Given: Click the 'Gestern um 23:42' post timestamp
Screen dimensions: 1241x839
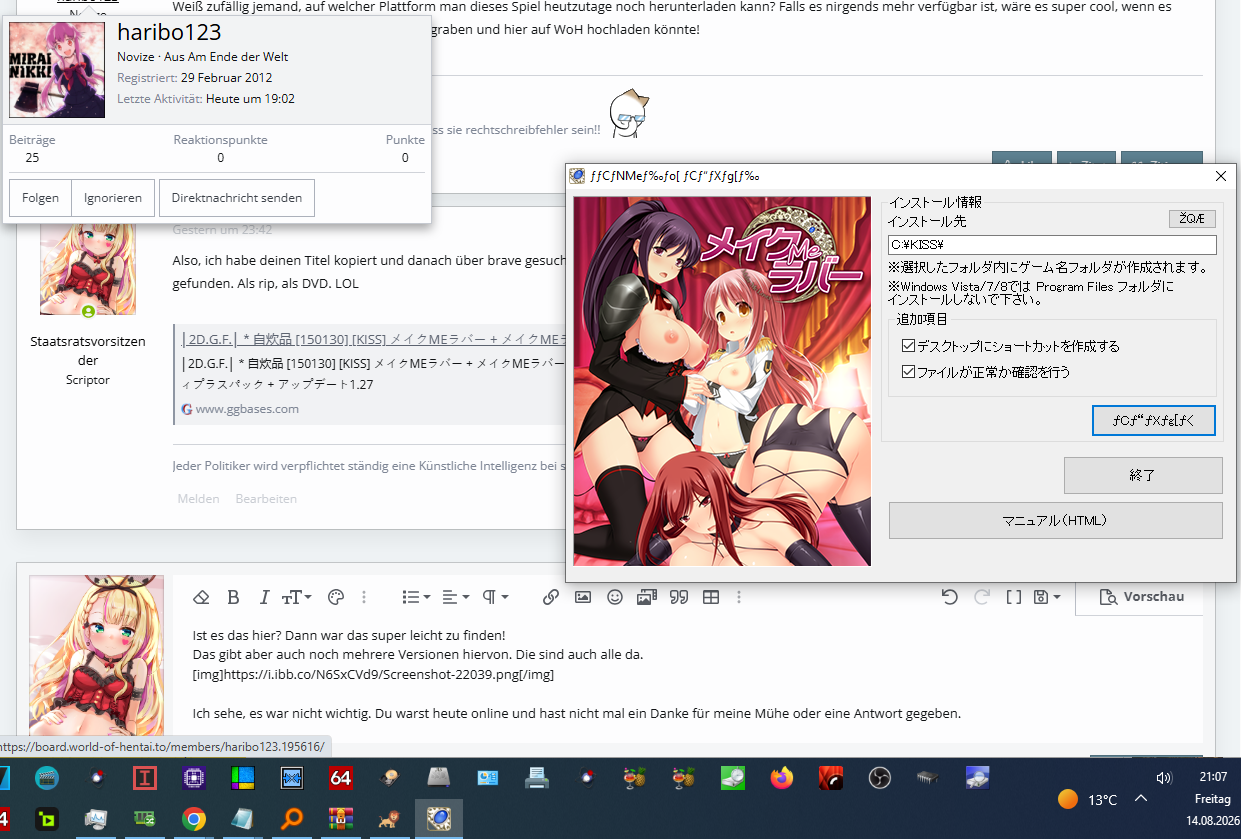Looking at the screenshot, I should tap(222, 230).
